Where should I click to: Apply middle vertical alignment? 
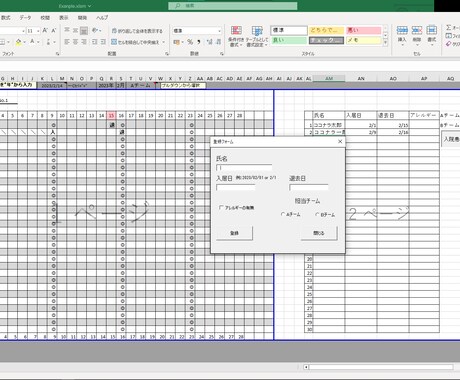pyautogui.click(x=75, y=30)
